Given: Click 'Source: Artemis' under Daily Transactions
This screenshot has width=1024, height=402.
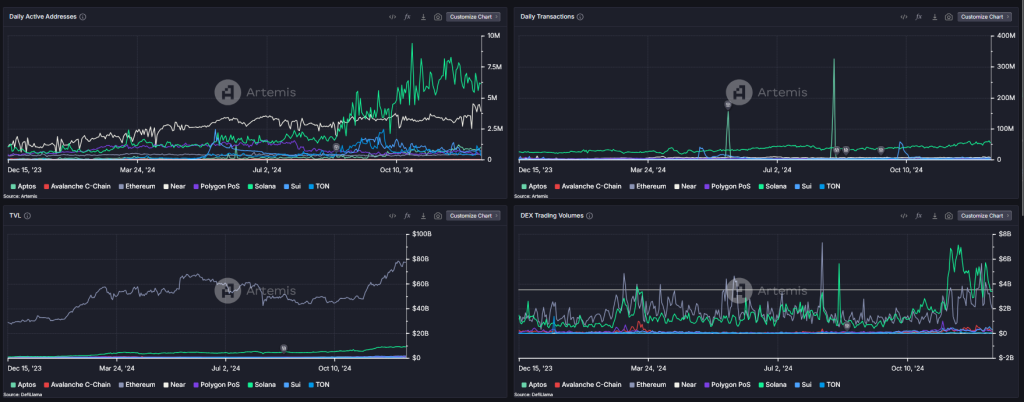Looking at the screenshot, I should (x=531, y=196).
